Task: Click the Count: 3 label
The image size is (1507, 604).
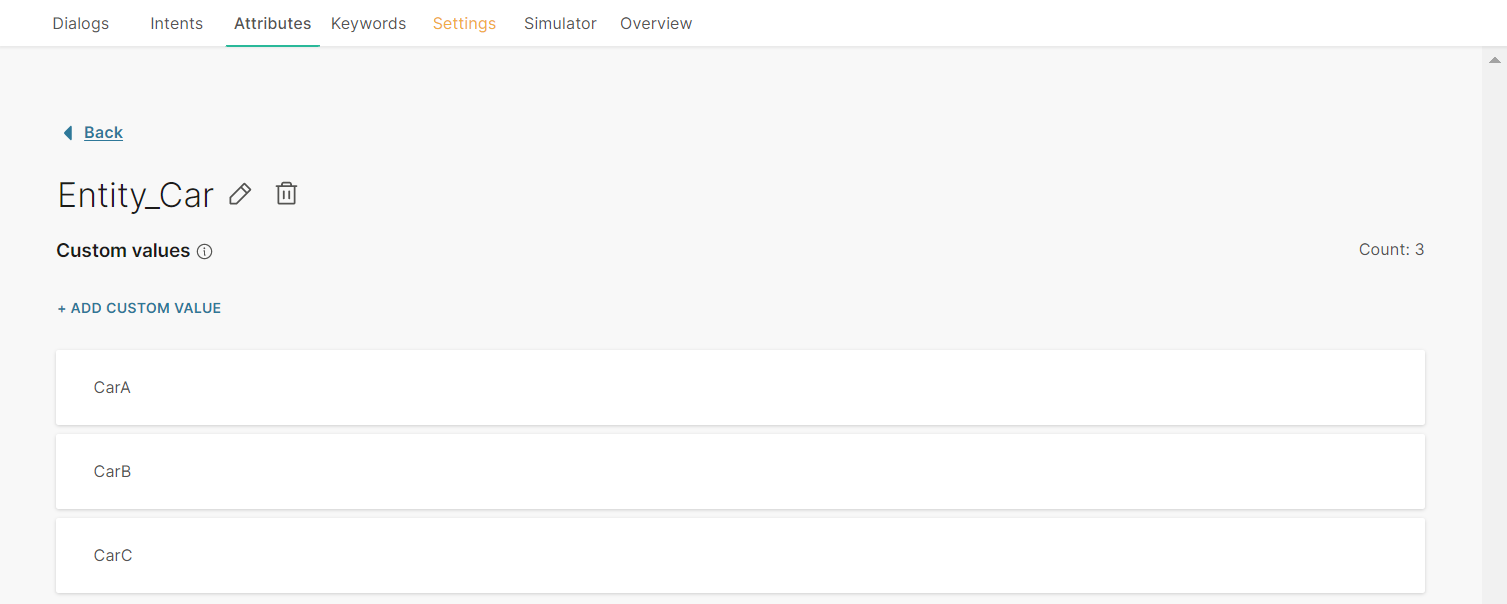Action: click(x=1391, y=249)
